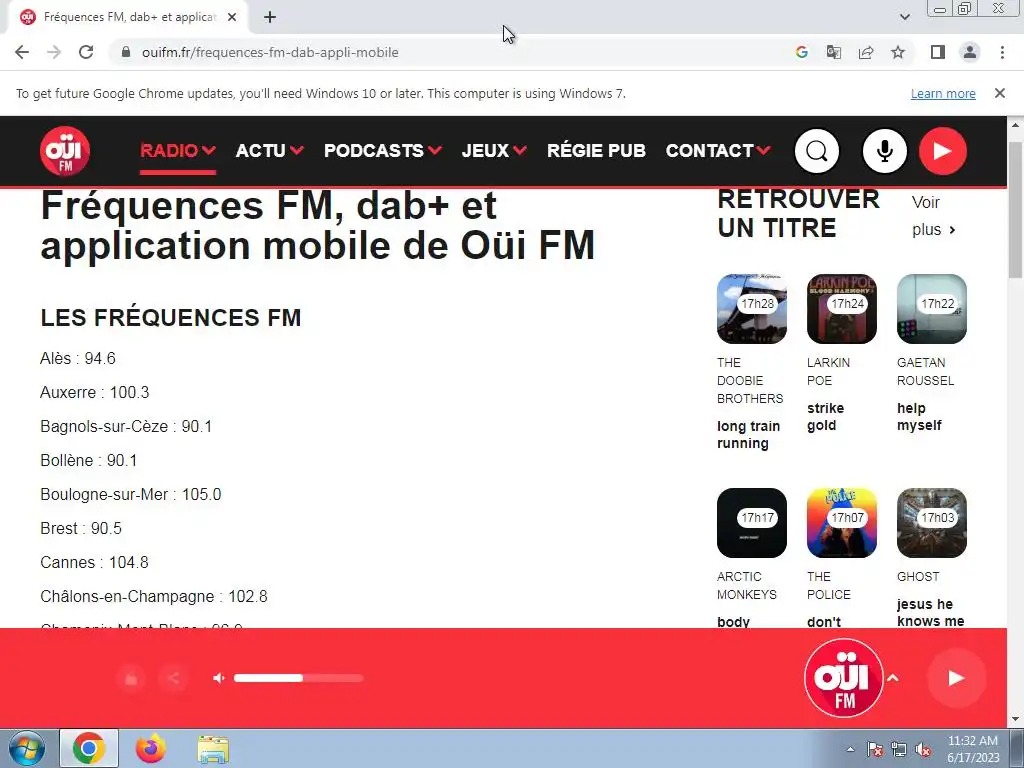Click the muted volume tray icon
The width and height of the screenshot is (1024, 768).
tap(923, 749)
